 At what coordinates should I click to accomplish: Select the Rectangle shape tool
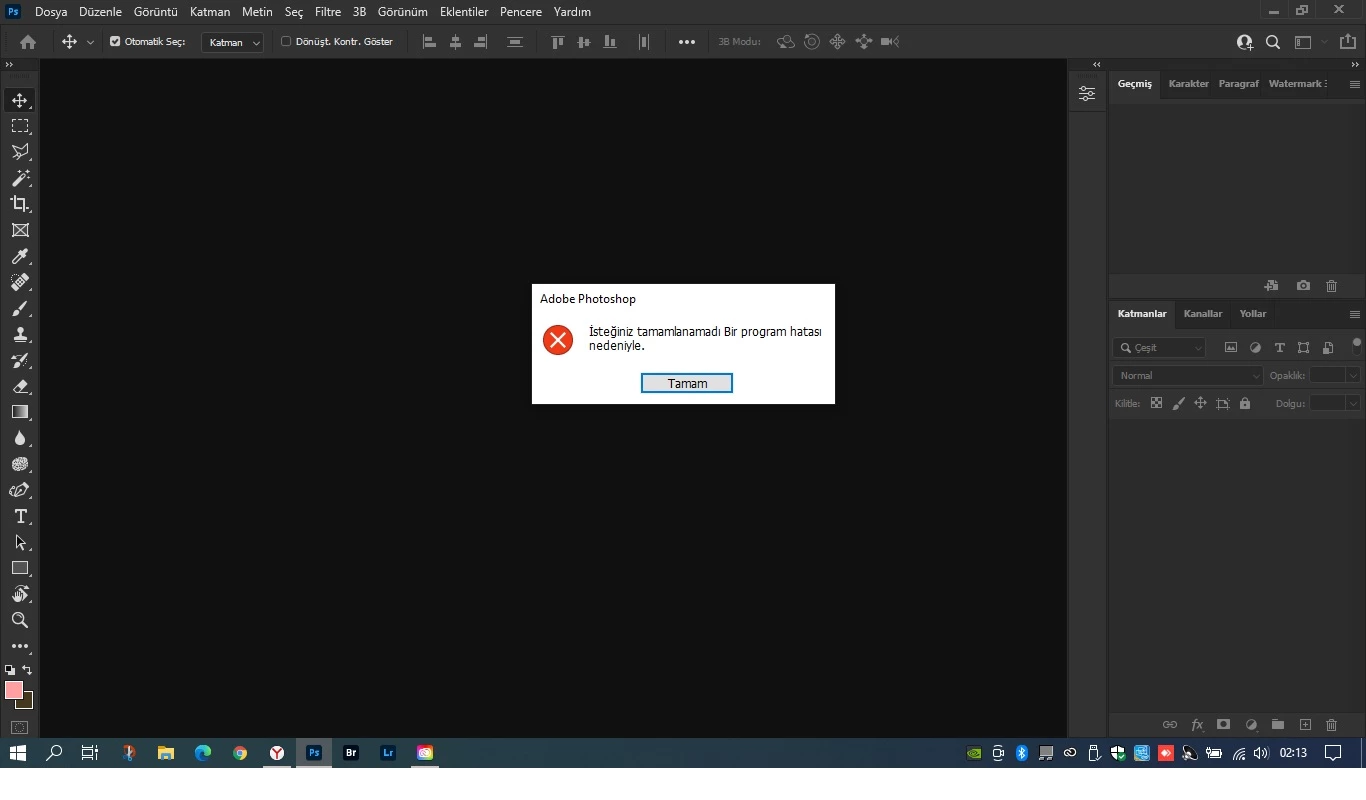point(20,568)
